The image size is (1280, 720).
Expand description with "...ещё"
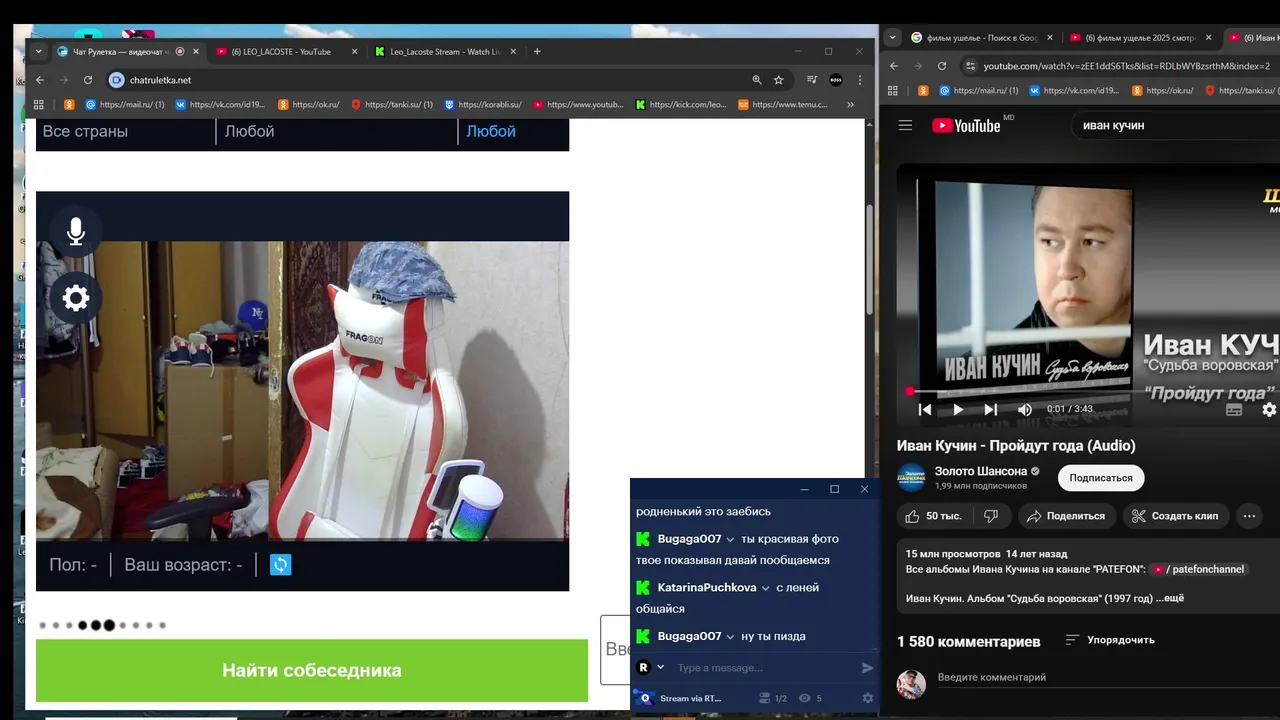click(x=1170, y=598)
